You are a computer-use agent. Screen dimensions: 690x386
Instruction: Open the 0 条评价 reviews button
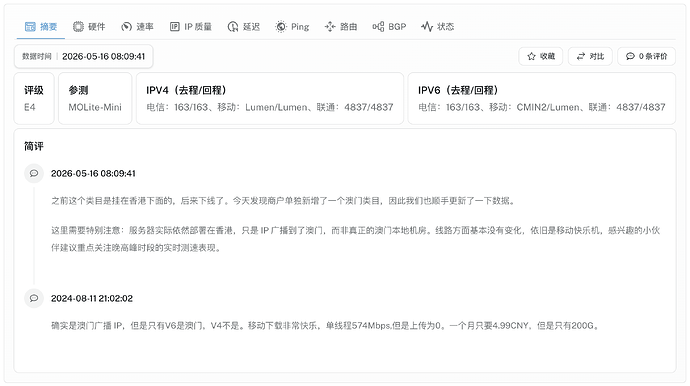pos(646,56)
